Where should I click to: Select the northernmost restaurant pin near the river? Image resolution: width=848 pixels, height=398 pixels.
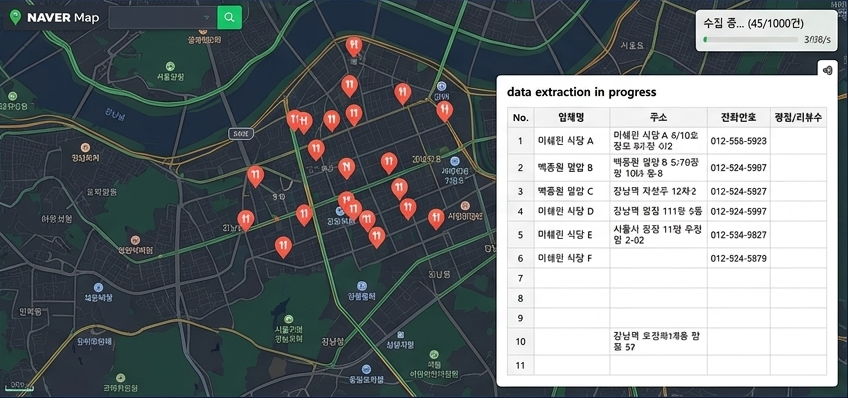click(x=354, y=47)
